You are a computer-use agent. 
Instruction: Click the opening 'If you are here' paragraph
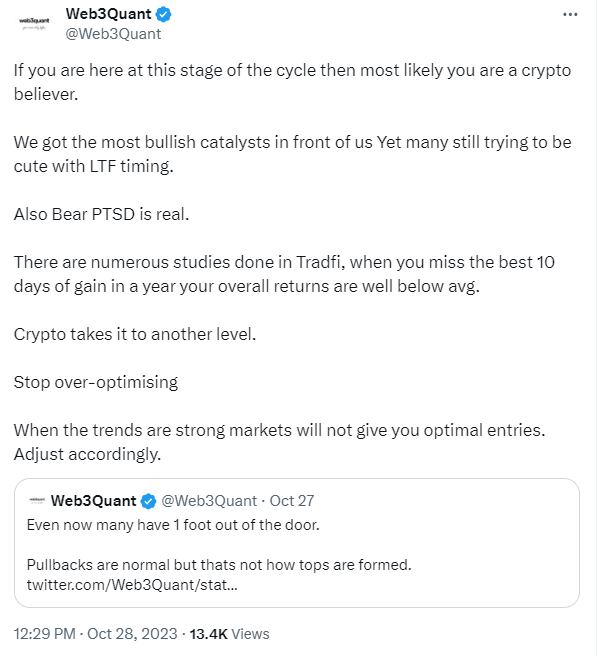pyautogui.click(x=292, y=82)
